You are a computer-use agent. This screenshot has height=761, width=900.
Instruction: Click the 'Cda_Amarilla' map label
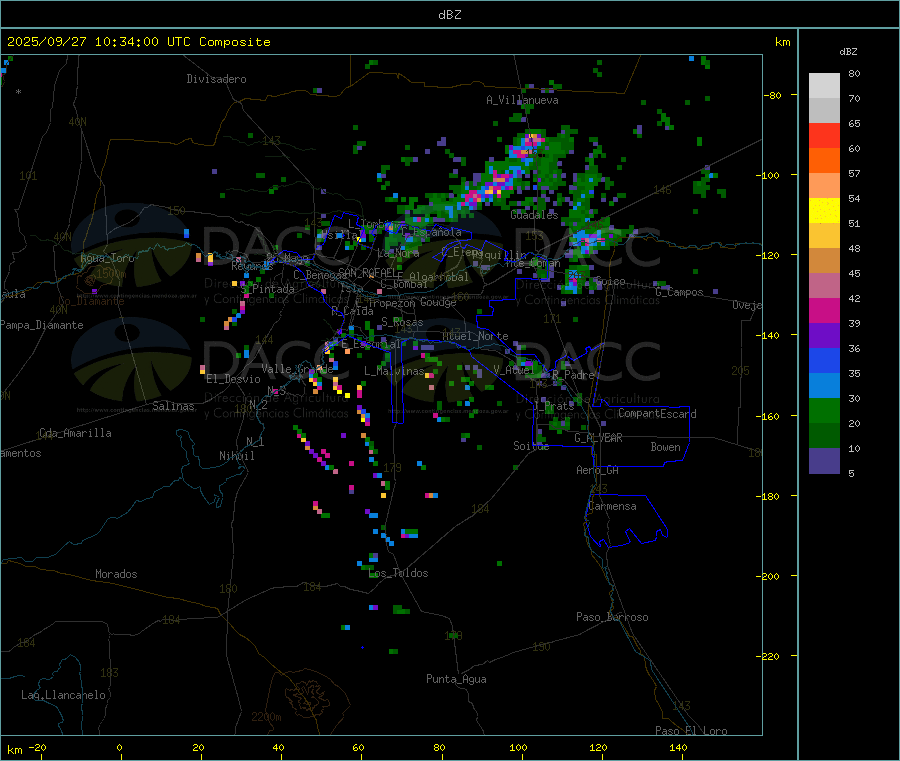click(x=75, y=433)
